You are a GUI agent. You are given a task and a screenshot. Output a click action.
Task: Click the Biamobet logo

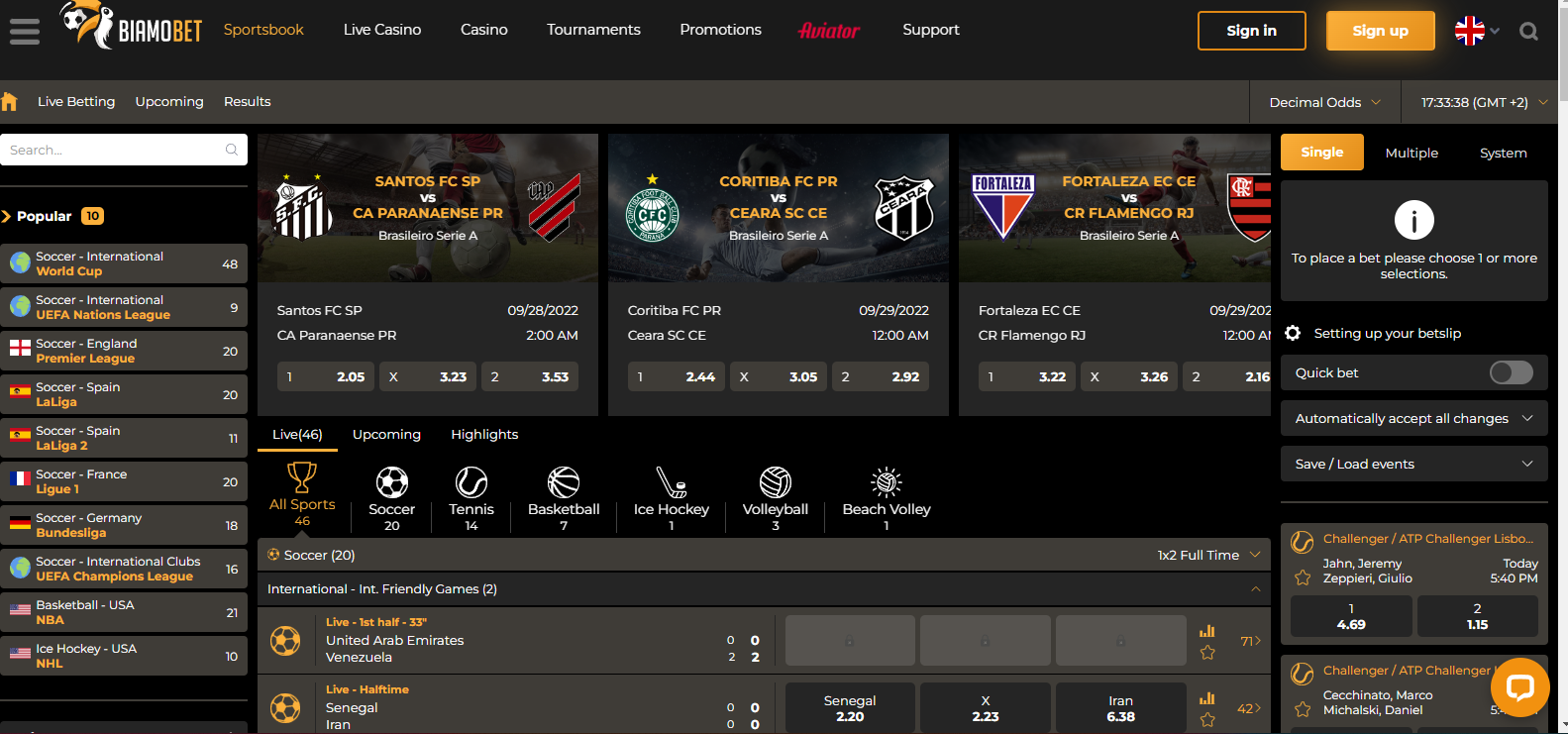pos(131,27)
